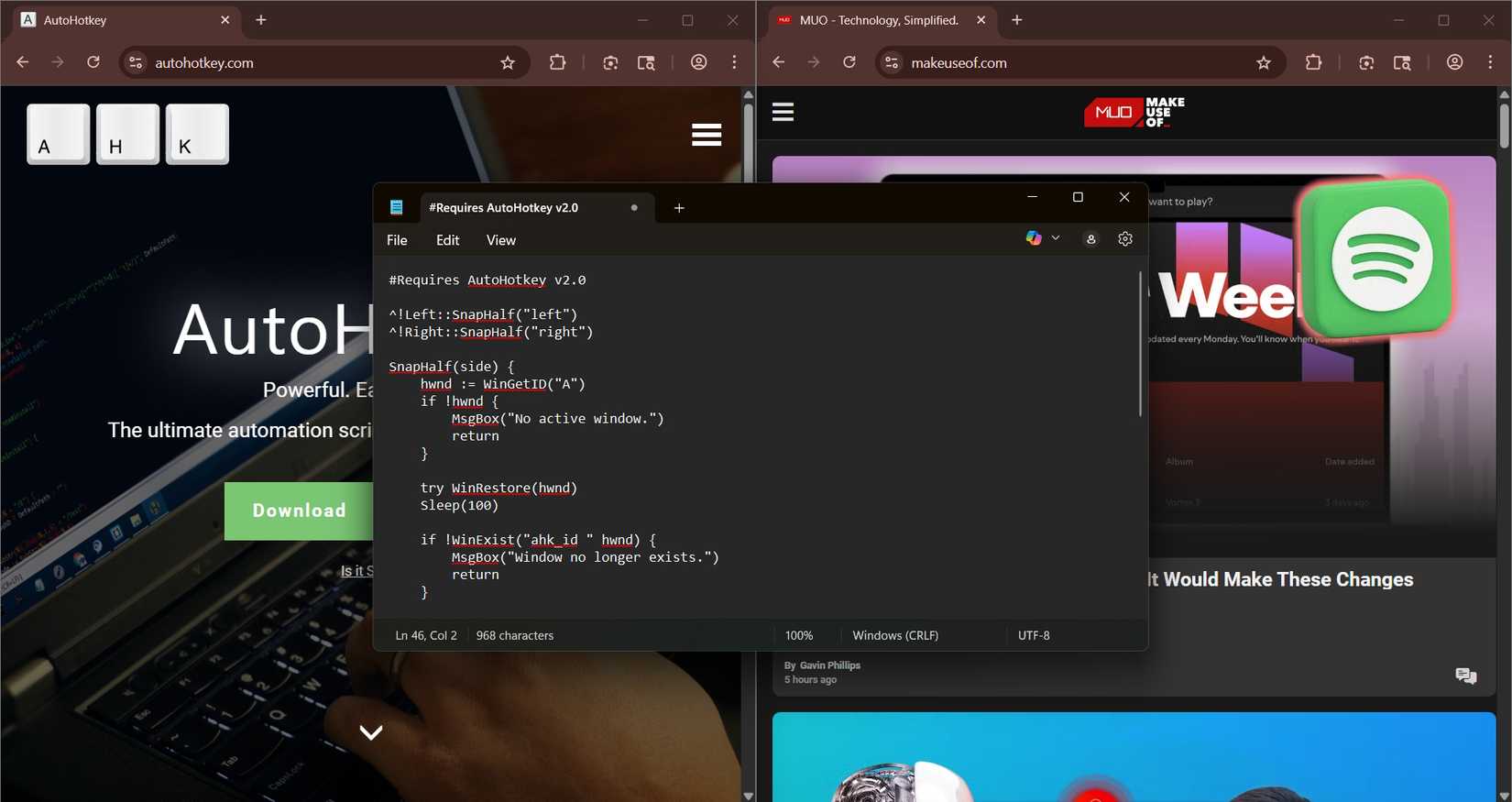Open author Gavin Phillips link
Image resolution: width=1512 pixels, height=802 pixels.
point(829,665)
